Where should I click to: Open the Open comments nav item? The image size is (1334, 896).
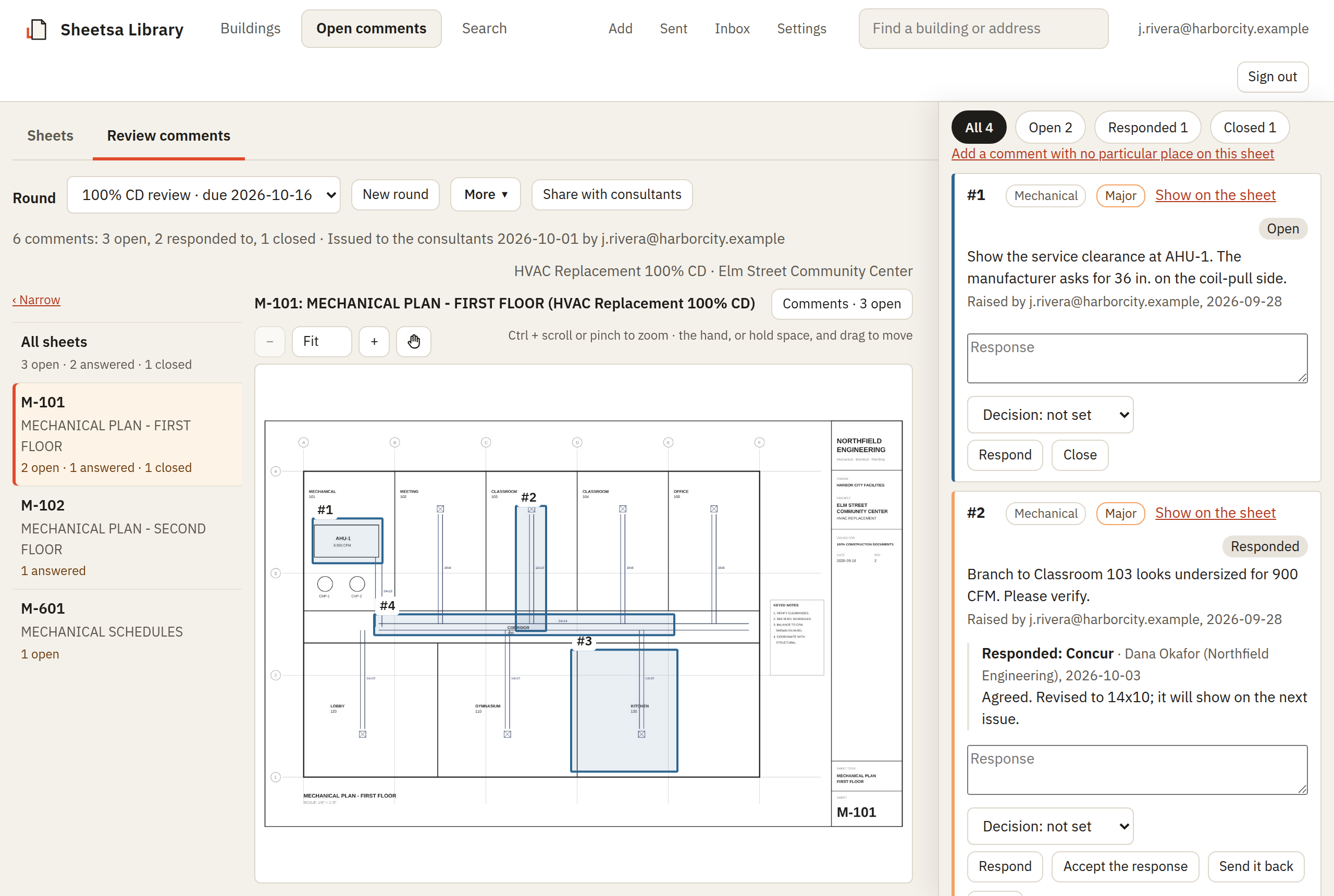(371, 29)
